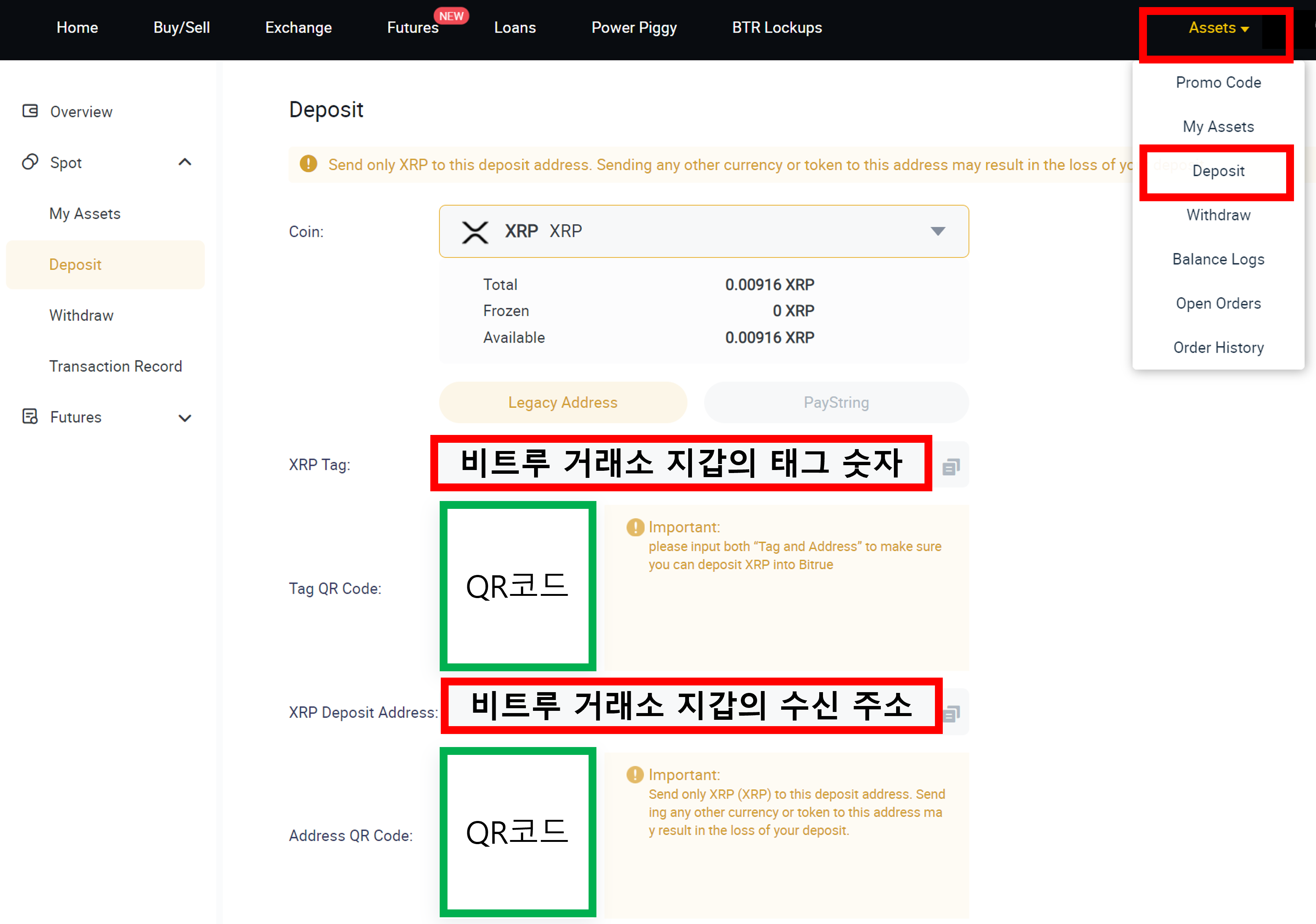Open the Loans page
Image resolution: width=1316 pixels, height=924 pixels.
[515, 28]
